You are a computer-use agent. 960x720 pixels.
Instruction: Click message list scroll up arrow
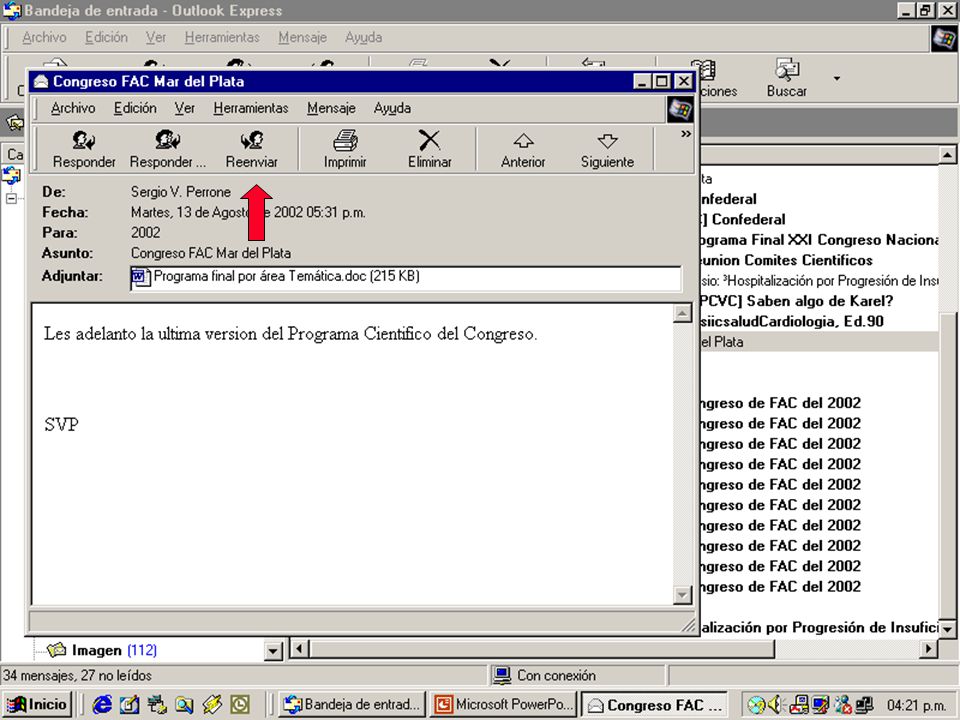pyautogui.click(x=947, y=156)
